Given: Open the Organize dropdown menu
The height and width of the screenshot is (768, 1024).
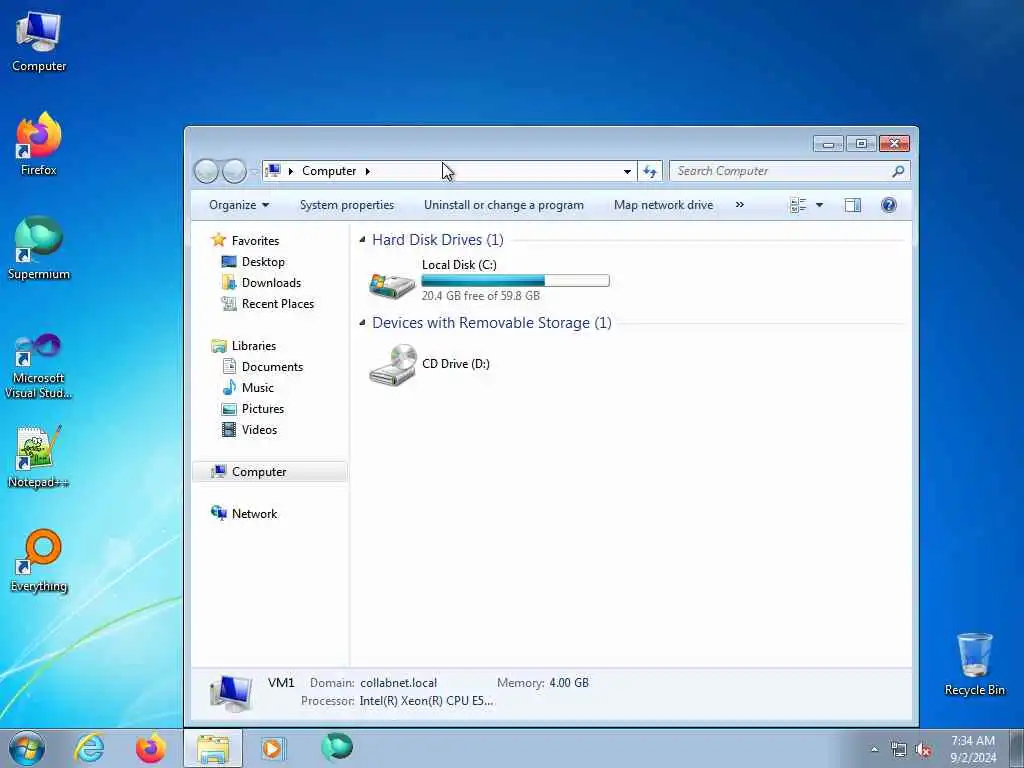Looking at the screenshot, I should pyautogui.click(x=239, y=205).
